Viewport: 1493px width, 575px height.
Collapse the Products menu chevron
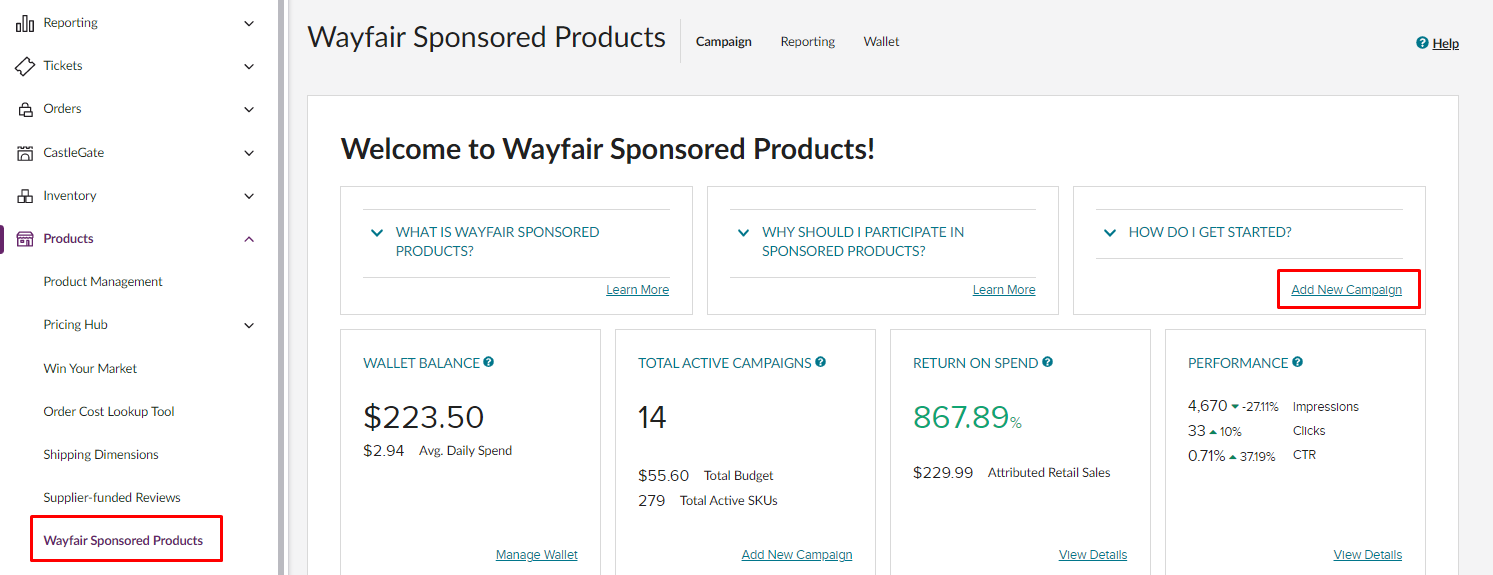coord(249,239)
